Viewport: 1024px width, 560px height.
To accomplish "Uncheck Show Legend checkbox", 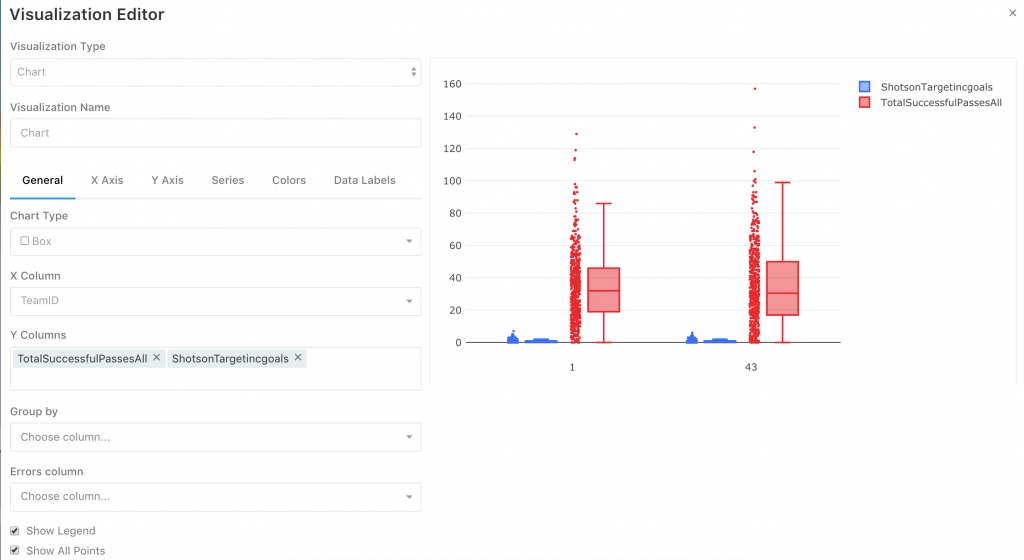I will pyautogui.click(x=14, y=531).
